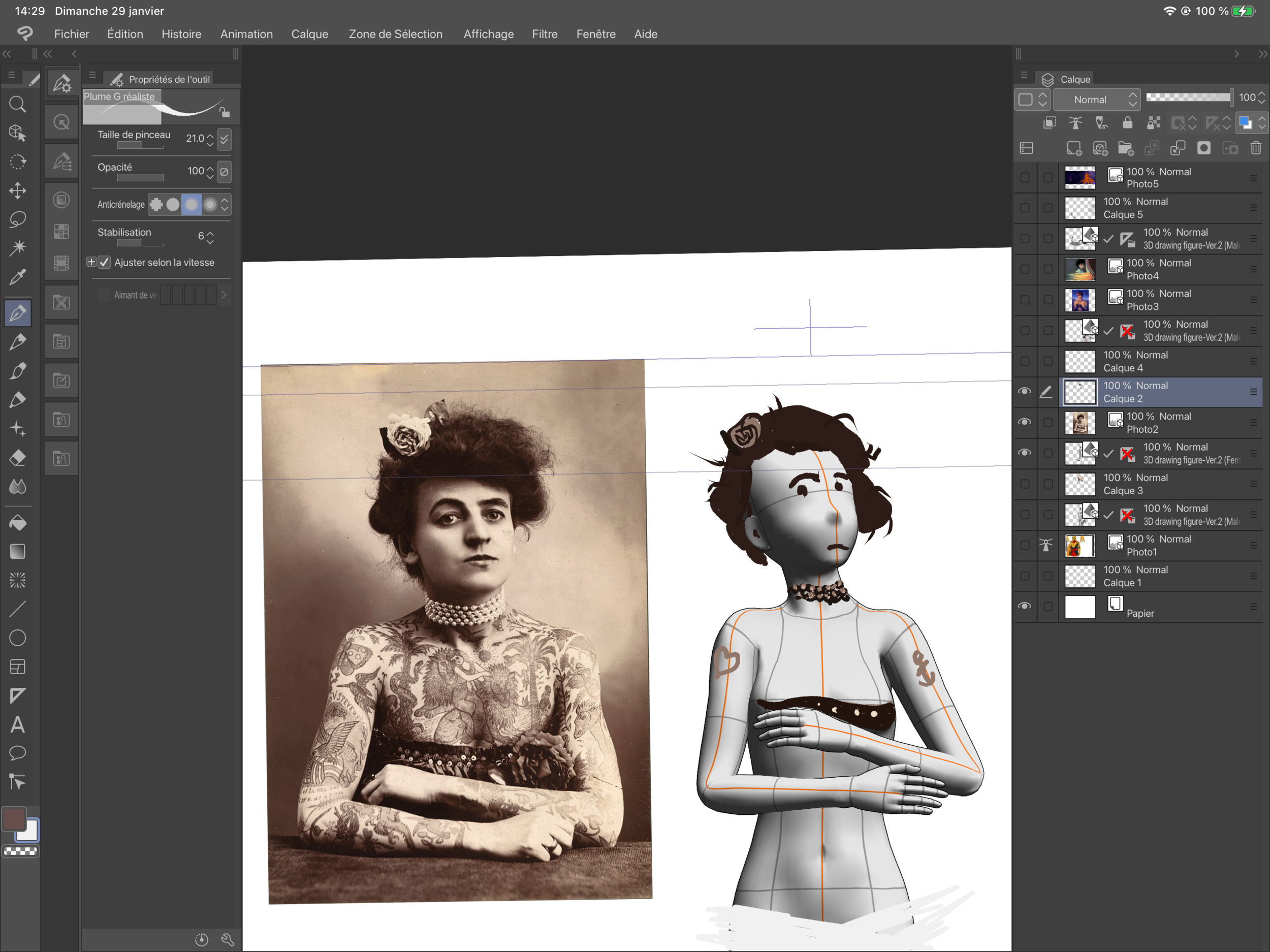Viewport: 1270px width, 952px height.
Task: Hide the Photo2 layer
Action: coord(1024,422)
